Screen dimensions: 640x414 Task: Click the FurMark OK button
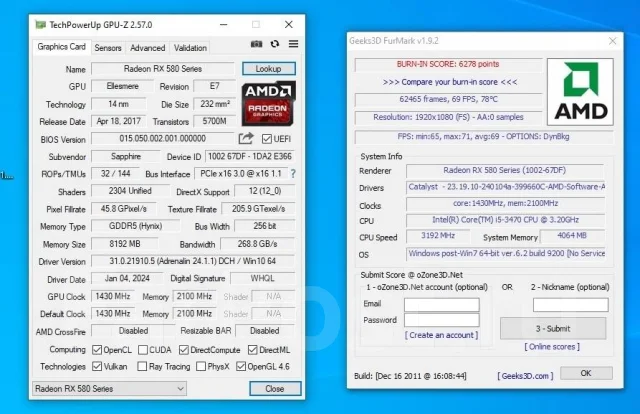point(586,373)
